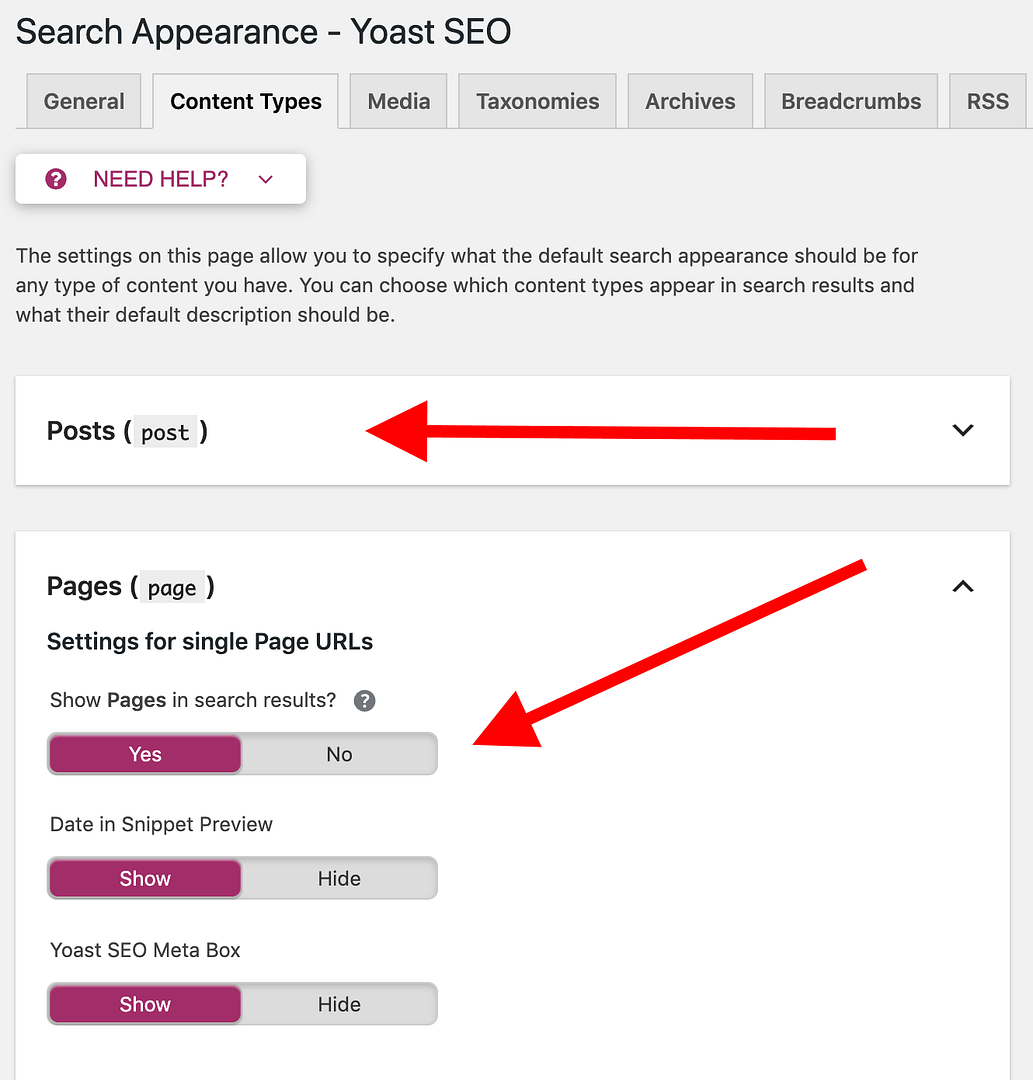Select the Content Types tab

[246, 101]
